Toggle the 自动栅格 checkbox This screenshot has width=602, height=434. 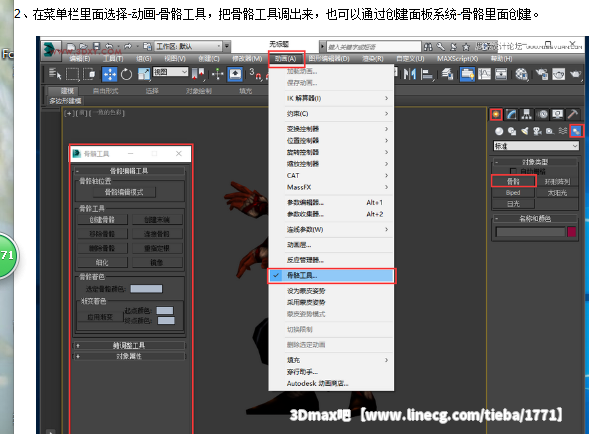coord(513,171)
